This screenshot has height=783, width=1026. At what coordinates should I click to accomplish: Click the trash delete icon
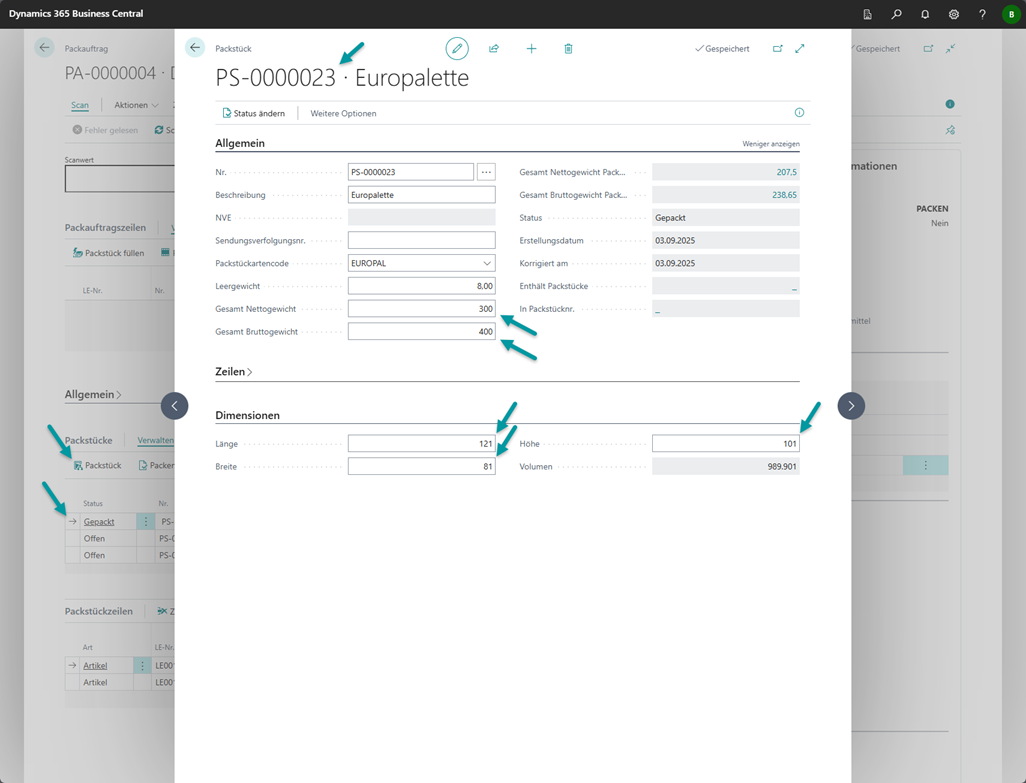pos(568,48)
